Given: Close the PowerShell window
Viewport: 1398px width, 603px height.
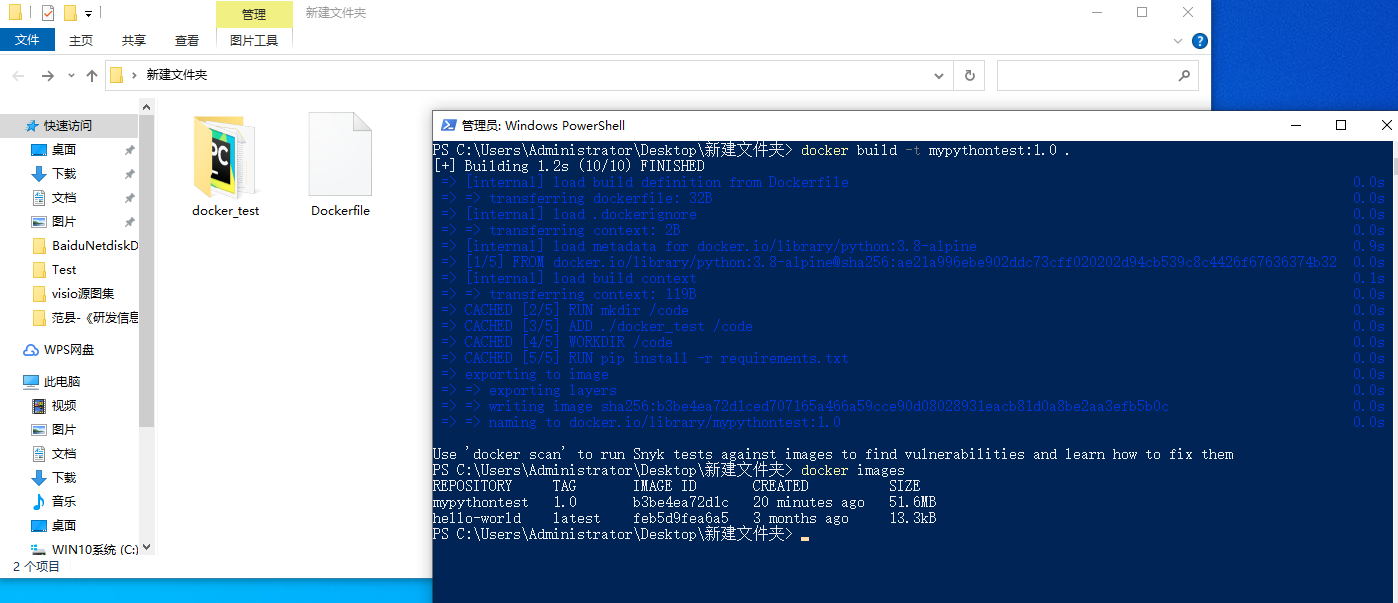Looking at the screenshot, I should coord(1385,125).
